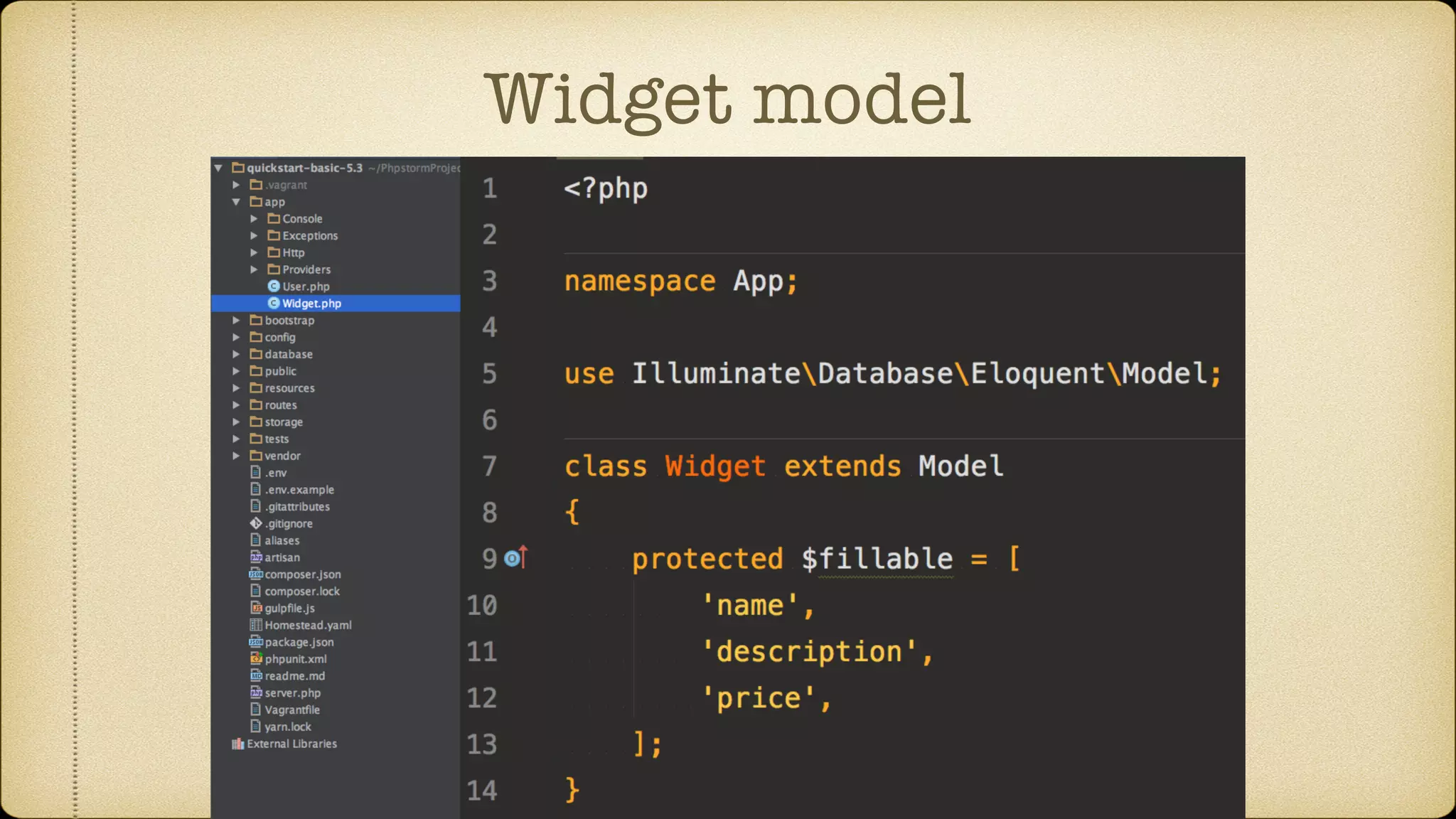Click the app folder icon
The width and height of the screenshot is (1456, 819).
click(256, 202)
